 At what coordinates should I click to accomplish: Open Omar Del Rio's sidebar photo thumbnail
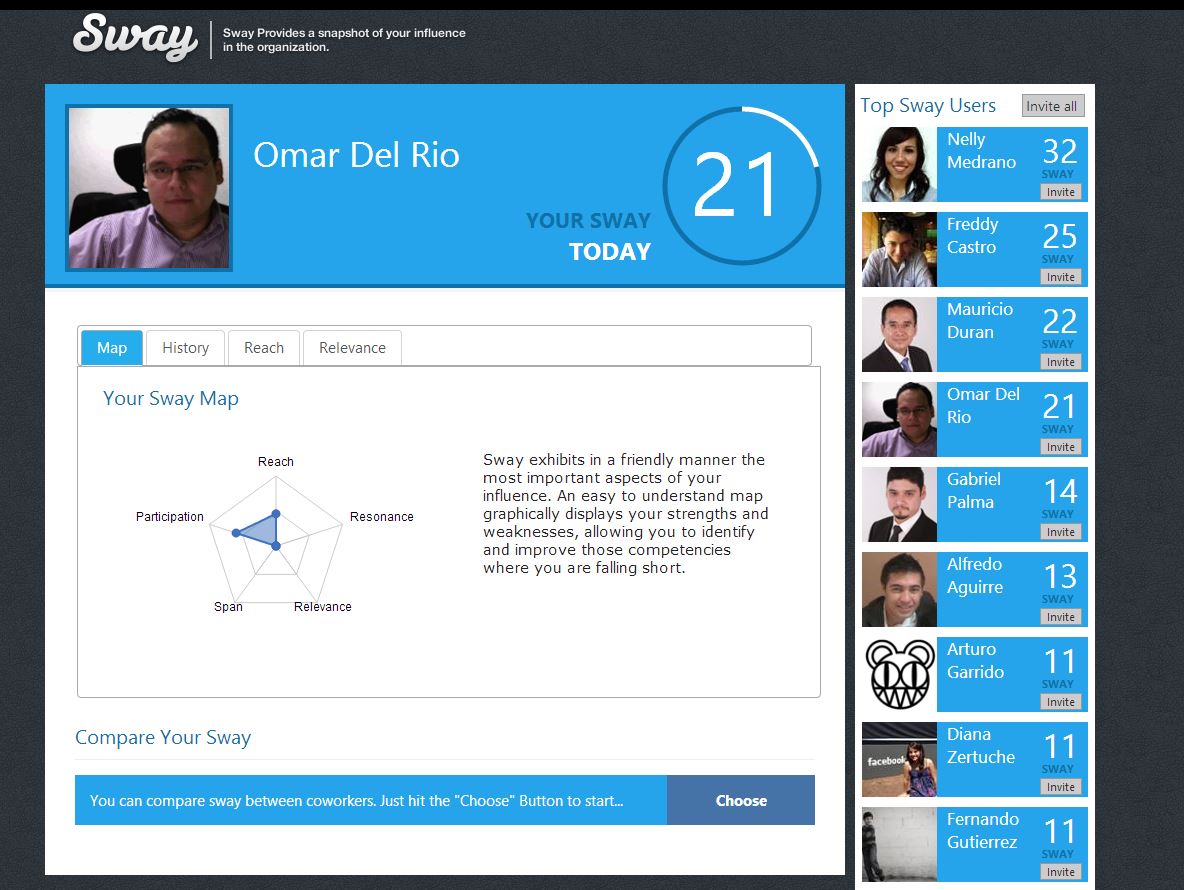pos(899,419)
